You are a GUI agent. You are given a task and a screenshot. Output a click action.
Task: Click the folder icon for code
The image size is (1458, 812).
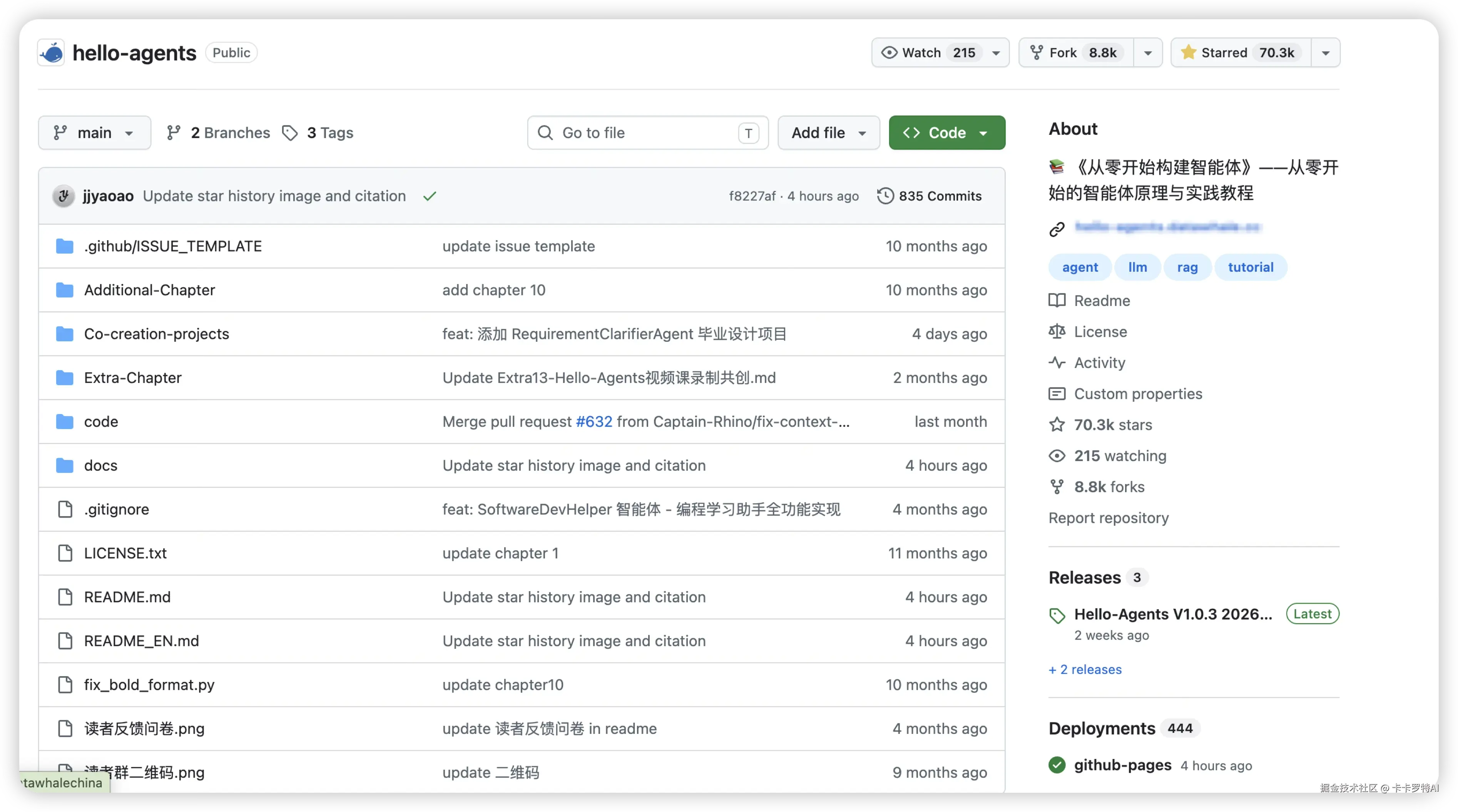click(65, 421)
